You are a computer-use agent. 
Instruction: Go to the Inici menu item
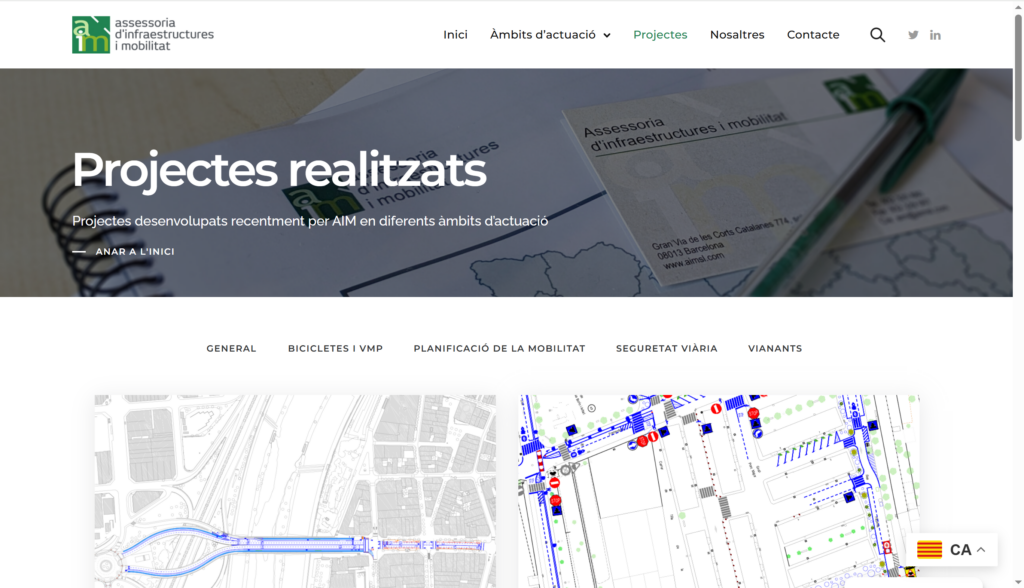tap(455, 35)
